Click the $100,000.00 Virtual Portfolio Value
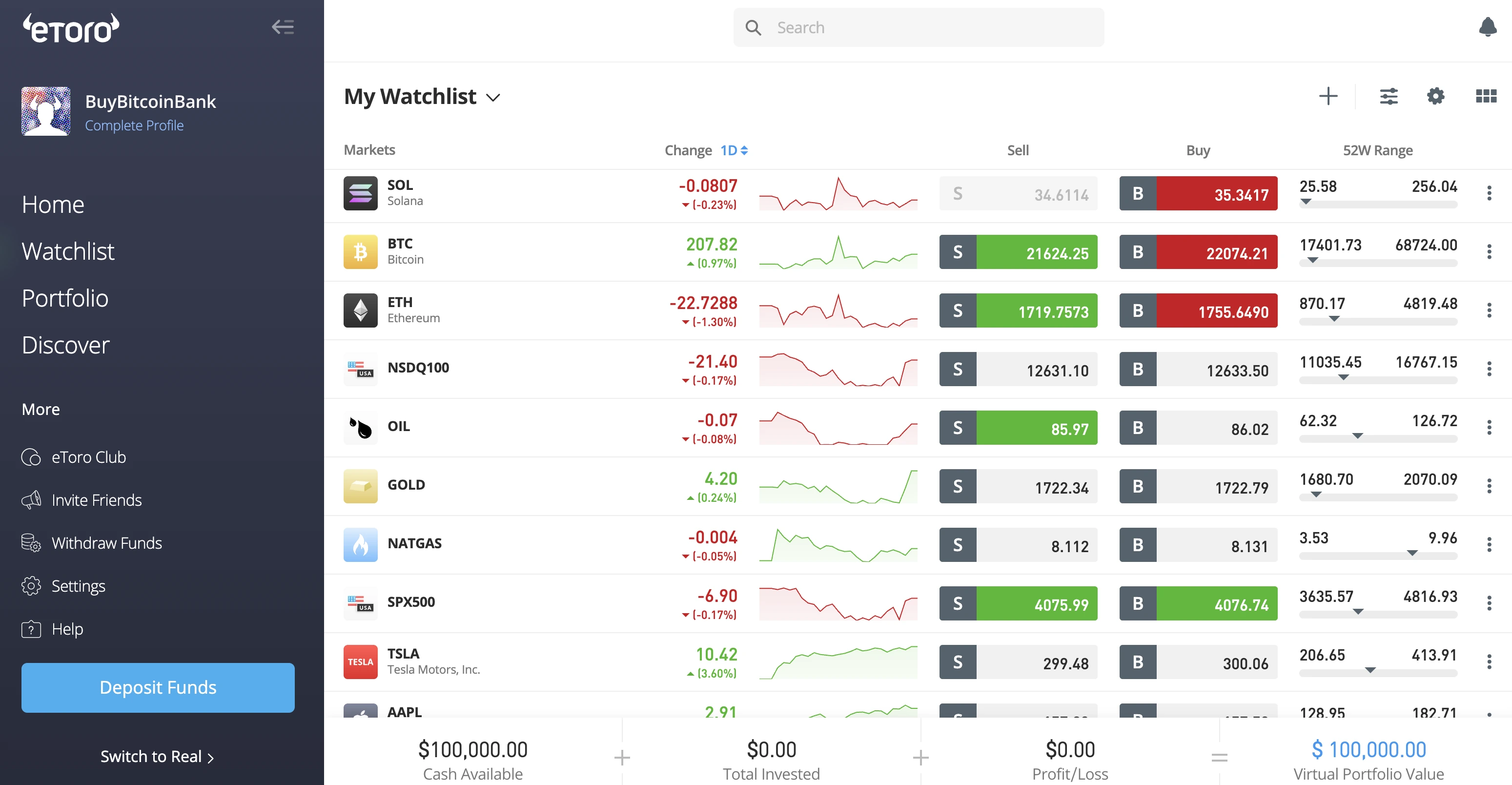The width and height of the screenshot is (1512, 785). pos(1369,750)
